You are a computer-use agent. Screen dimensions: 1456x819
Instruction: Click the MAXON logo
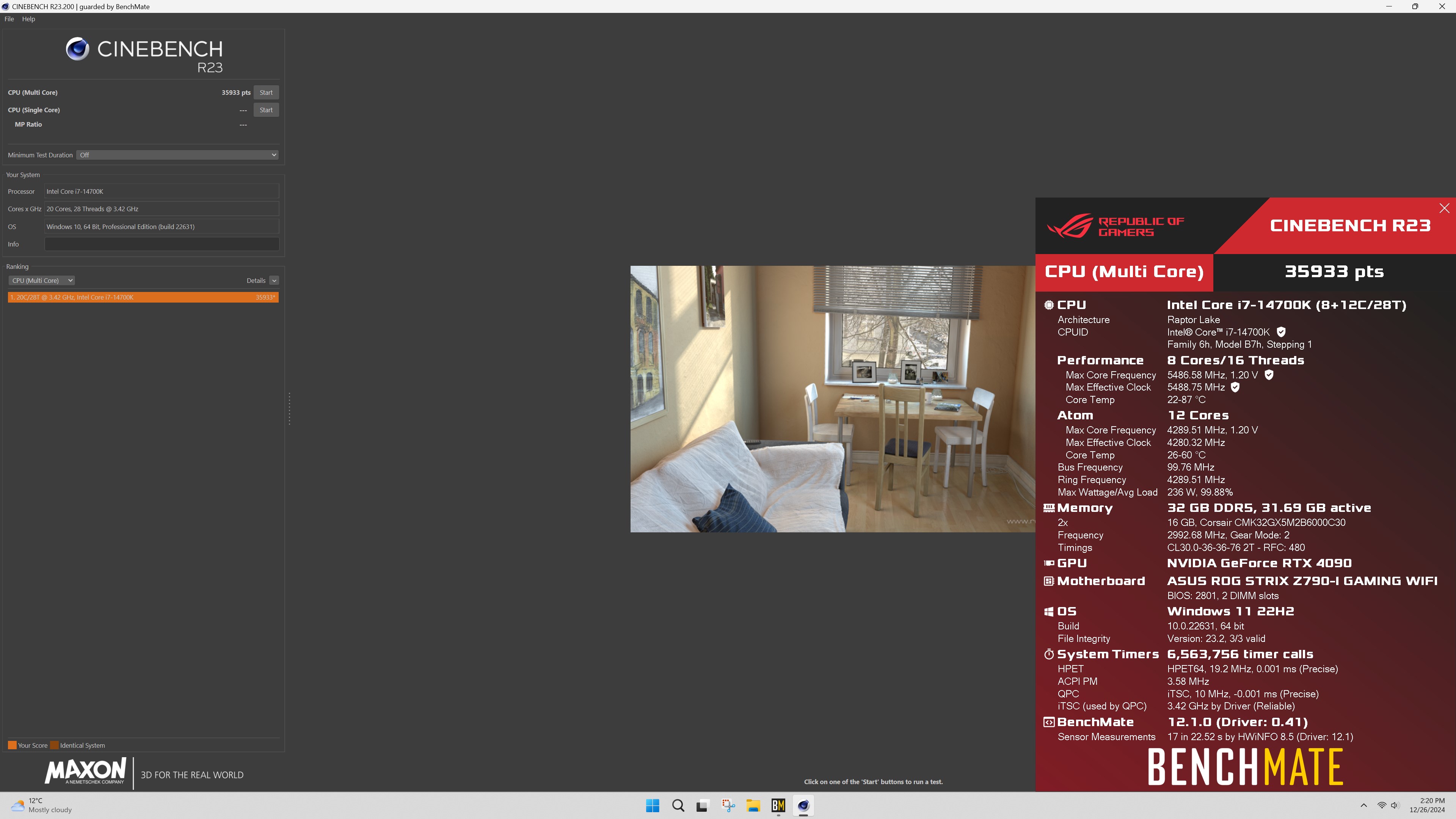(85, 772)
